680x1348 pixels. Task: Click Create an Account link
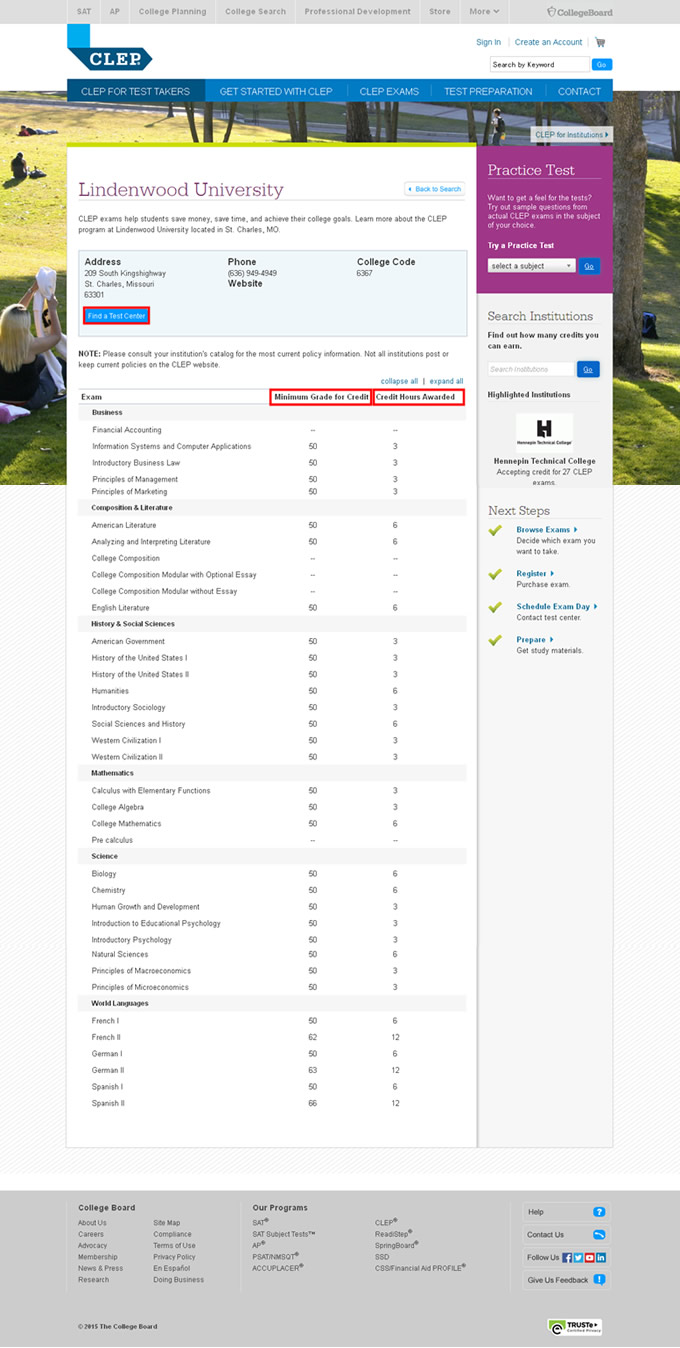pyautogui.click(x=548, y=42)
